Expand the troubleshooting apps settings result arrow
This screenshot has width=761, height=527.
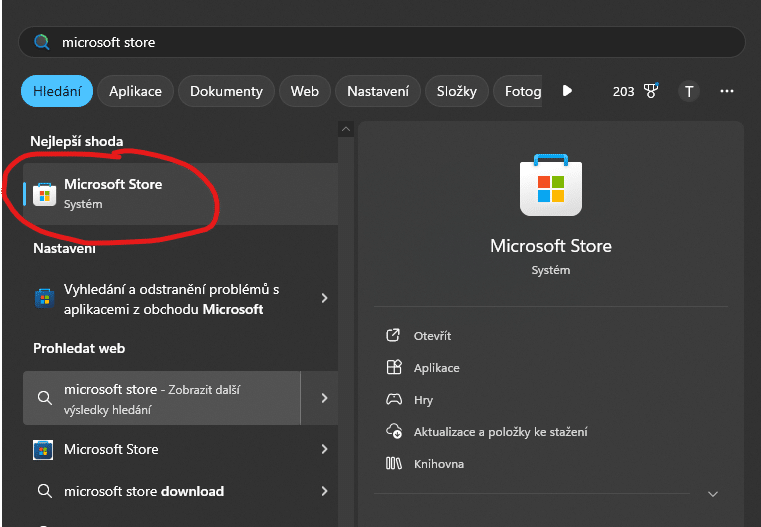click(324, 298)
